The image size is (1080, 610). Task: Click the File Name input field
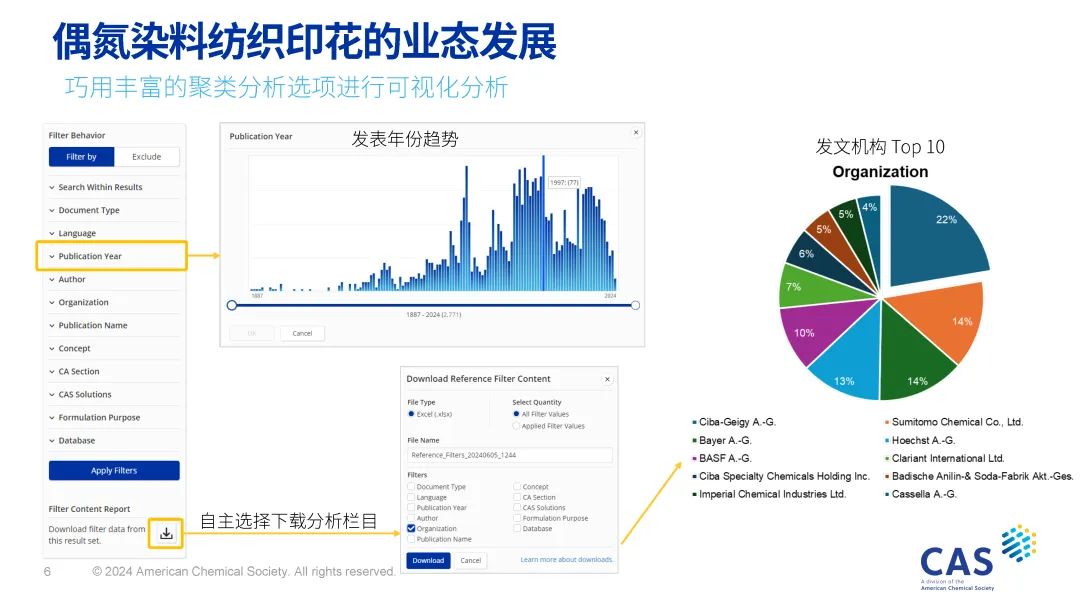tap(510, 455)
